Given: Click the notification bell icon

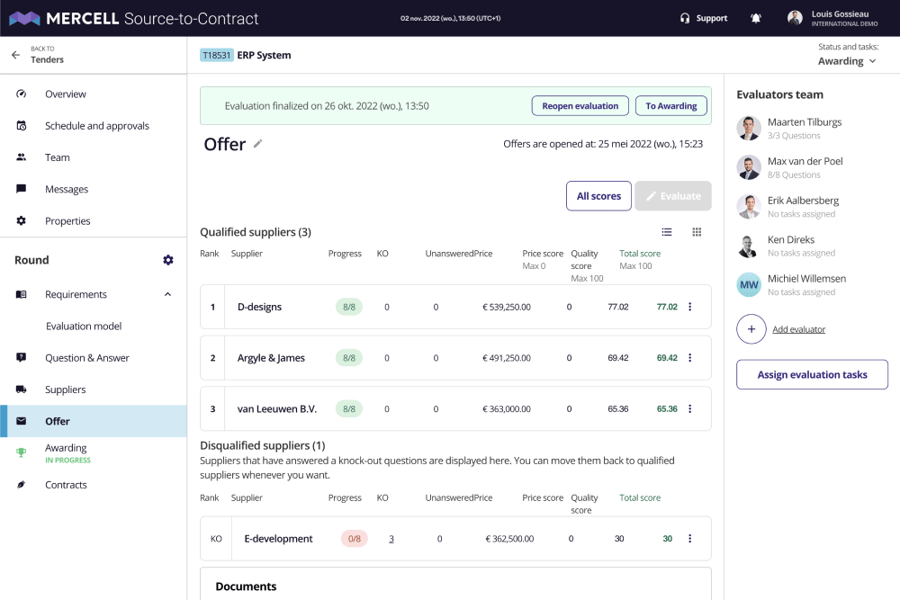Looking at the screenshot, I should 756,18.
